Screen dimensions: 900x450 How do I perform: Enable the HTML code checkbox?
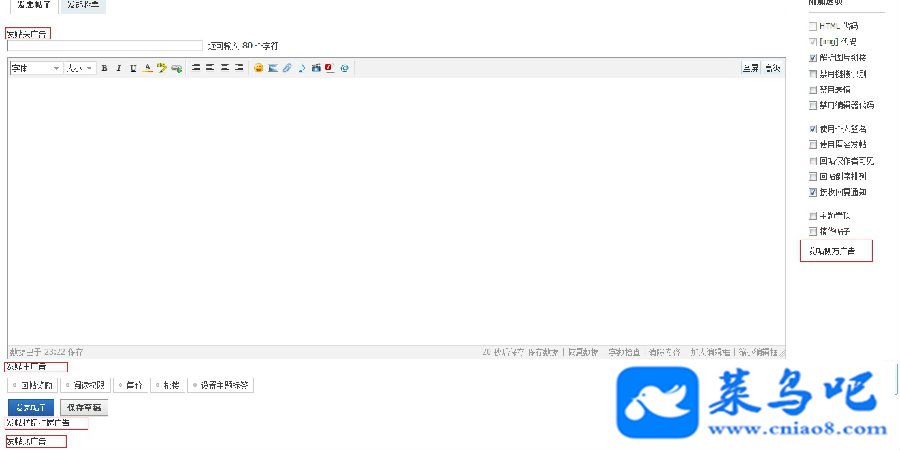click(812, 26)
